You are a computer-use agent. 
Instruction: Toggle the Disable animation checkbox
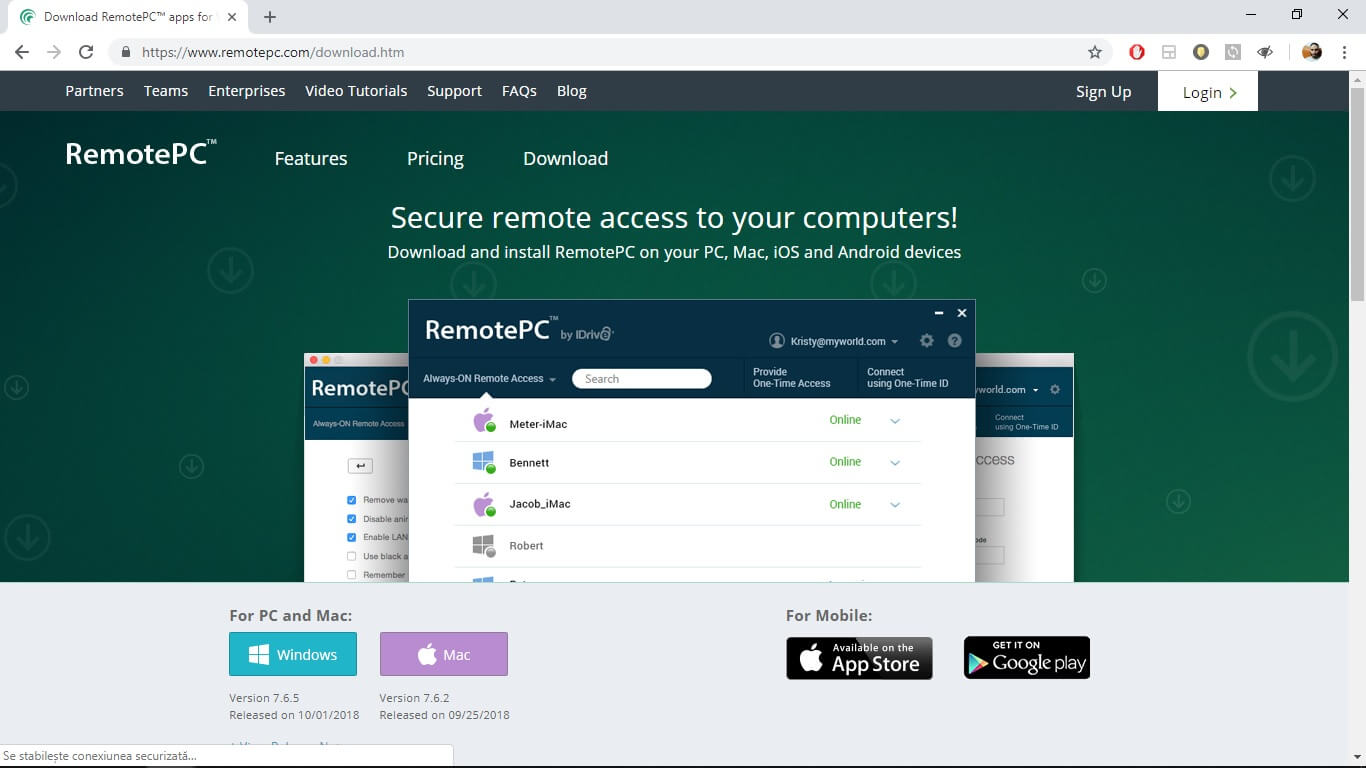(351, 518)
